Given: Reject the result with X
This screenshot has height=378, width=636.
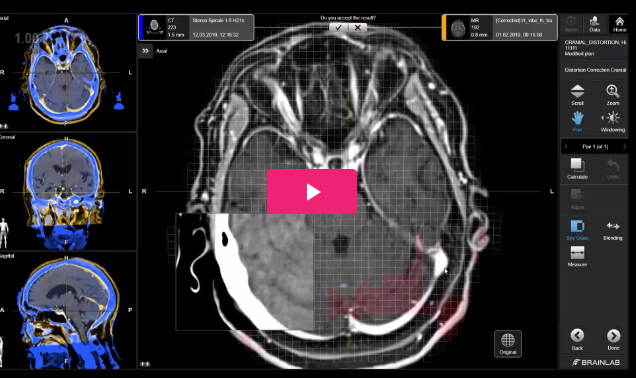Looking at the screenshot, I should click(x=358, y=28).
